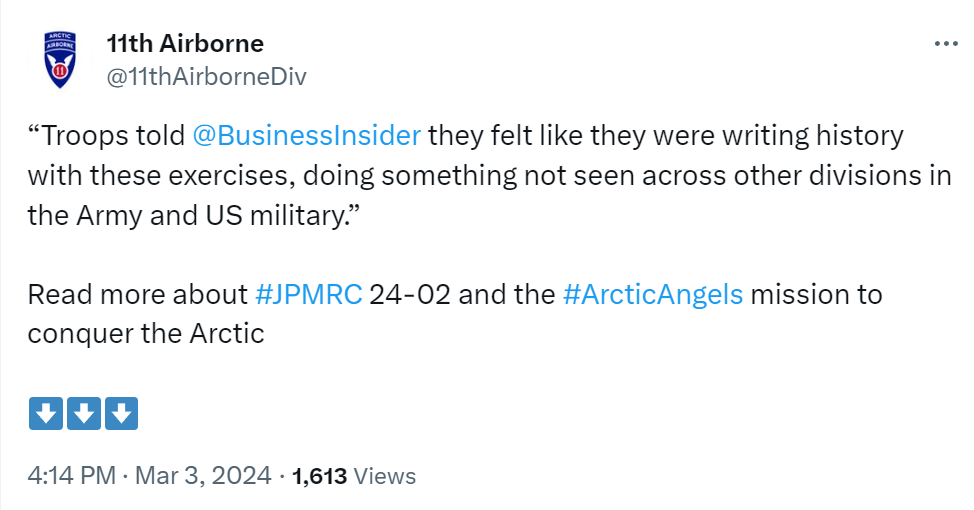Click the "the Army and US military" line
This screenshot has height=510, width=974.
click(x=194, y=216)
